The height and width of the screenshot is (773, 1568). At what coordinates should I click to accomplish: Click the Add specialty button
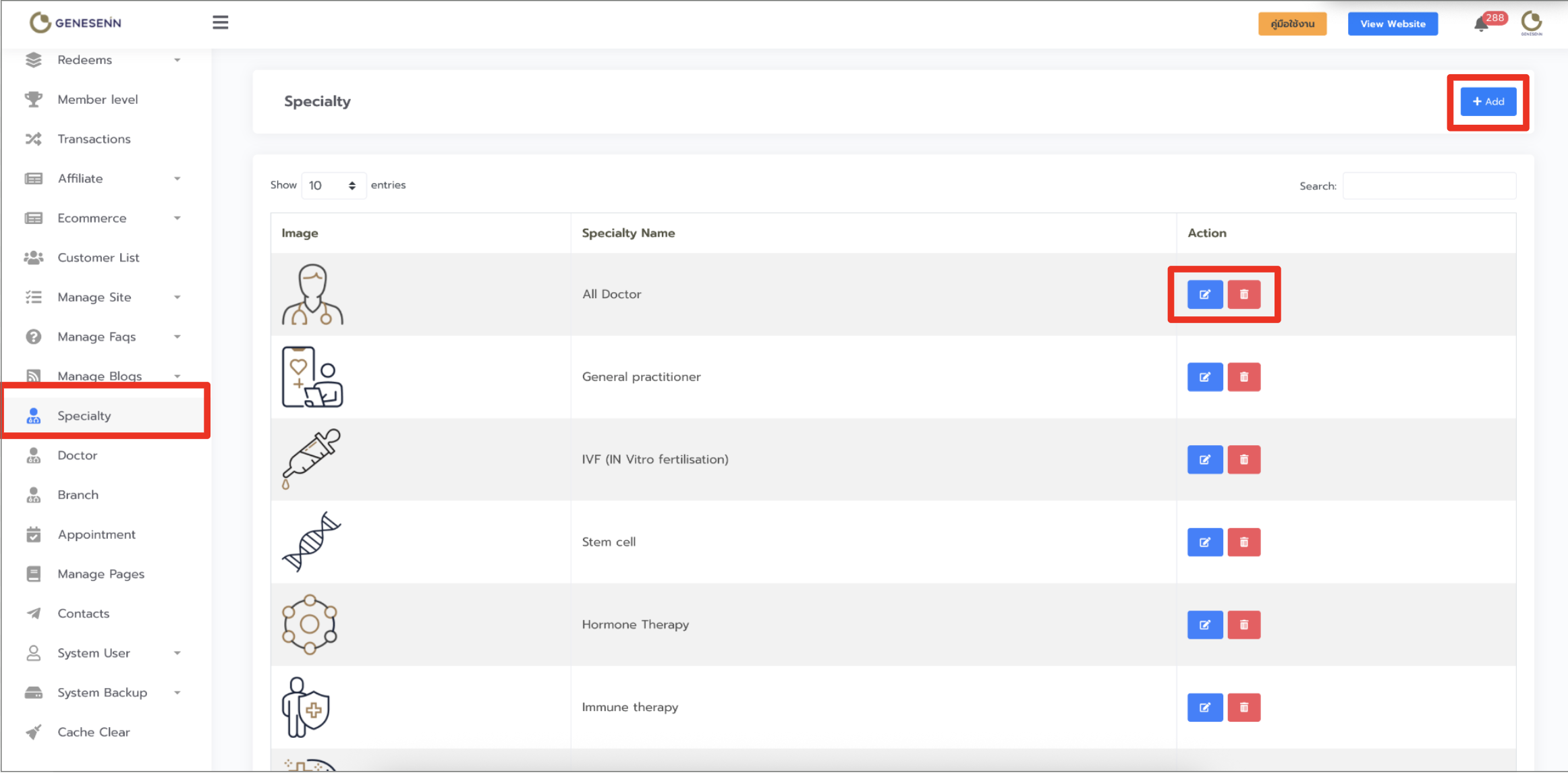[x=1488, y=102]
